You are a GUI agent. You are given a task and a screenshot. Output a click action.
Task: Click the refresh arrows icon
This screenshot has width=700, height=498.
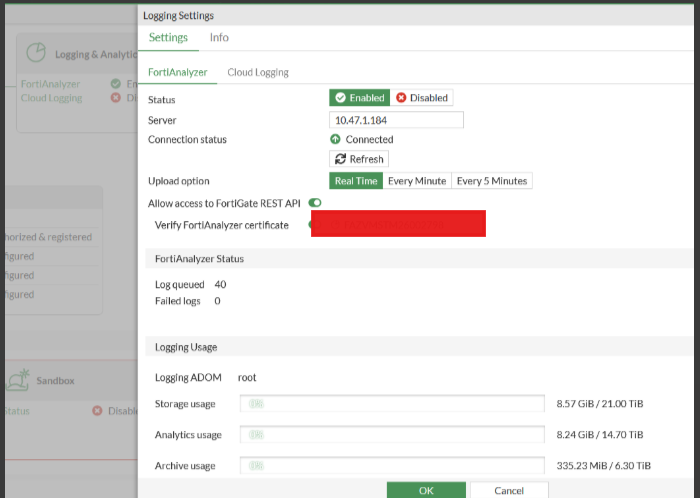point(341,159)
